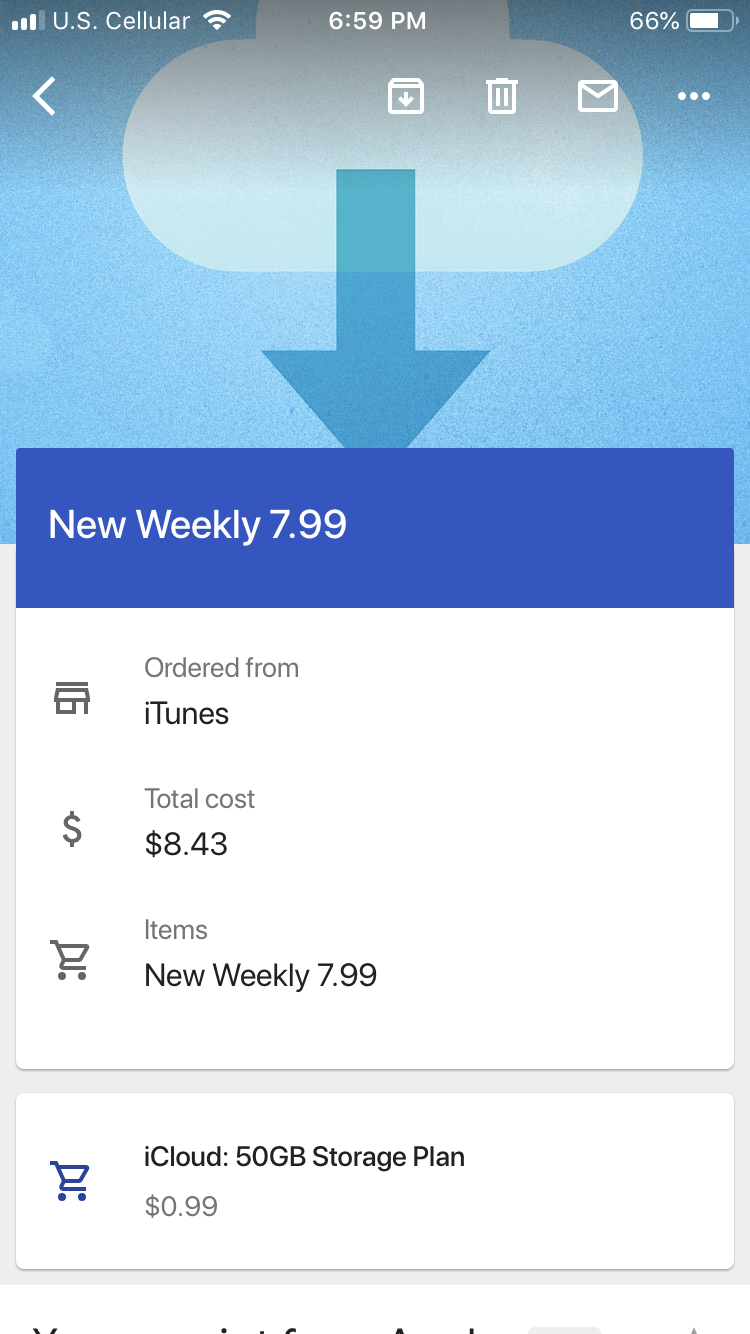Tap the $0.99 price under iCloud plan
The image size is (750, 1334).
[181, 1207]
